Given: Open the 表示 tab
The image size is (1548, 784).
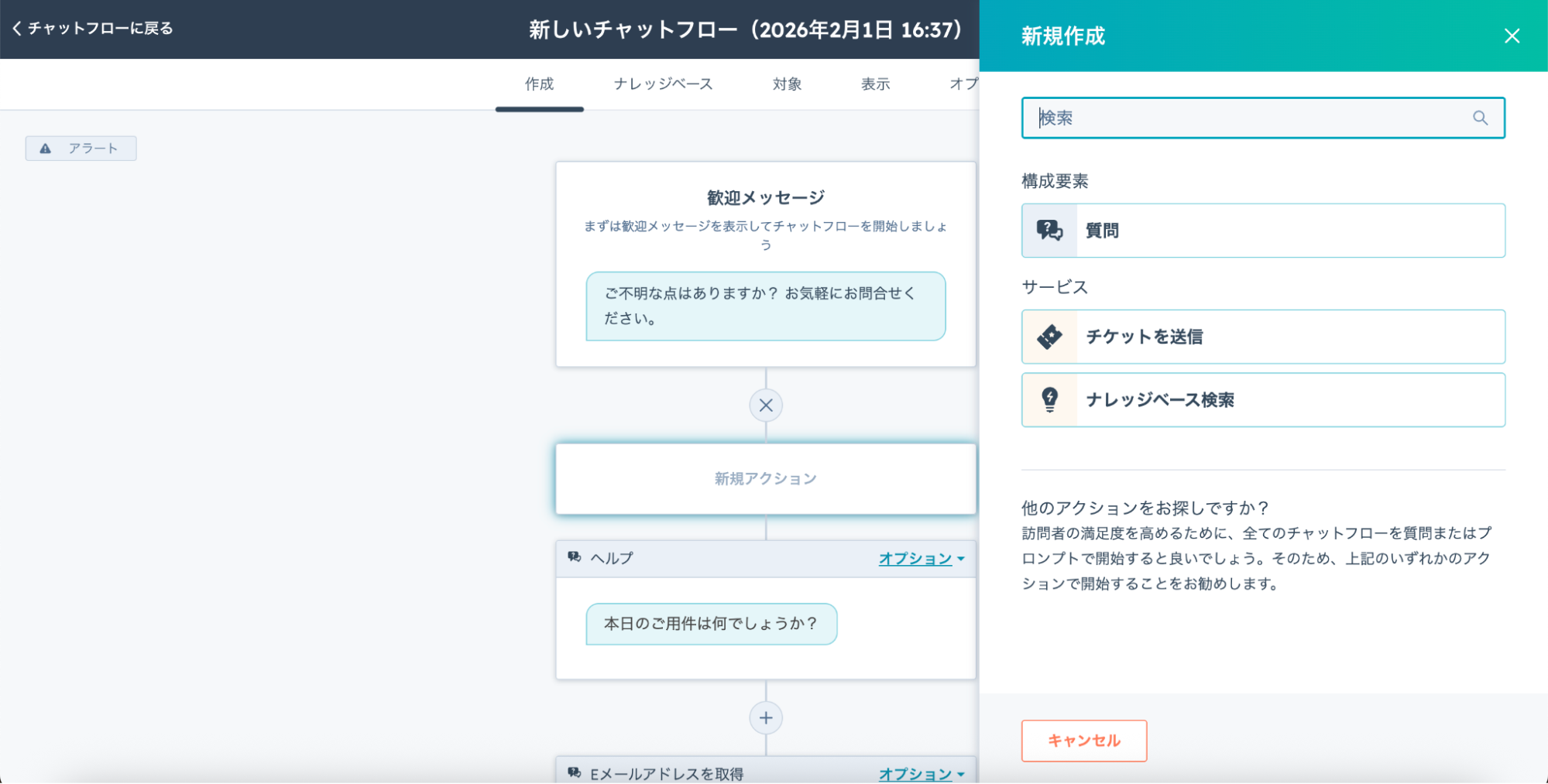Looking at the screenshot, I should 875,84.
